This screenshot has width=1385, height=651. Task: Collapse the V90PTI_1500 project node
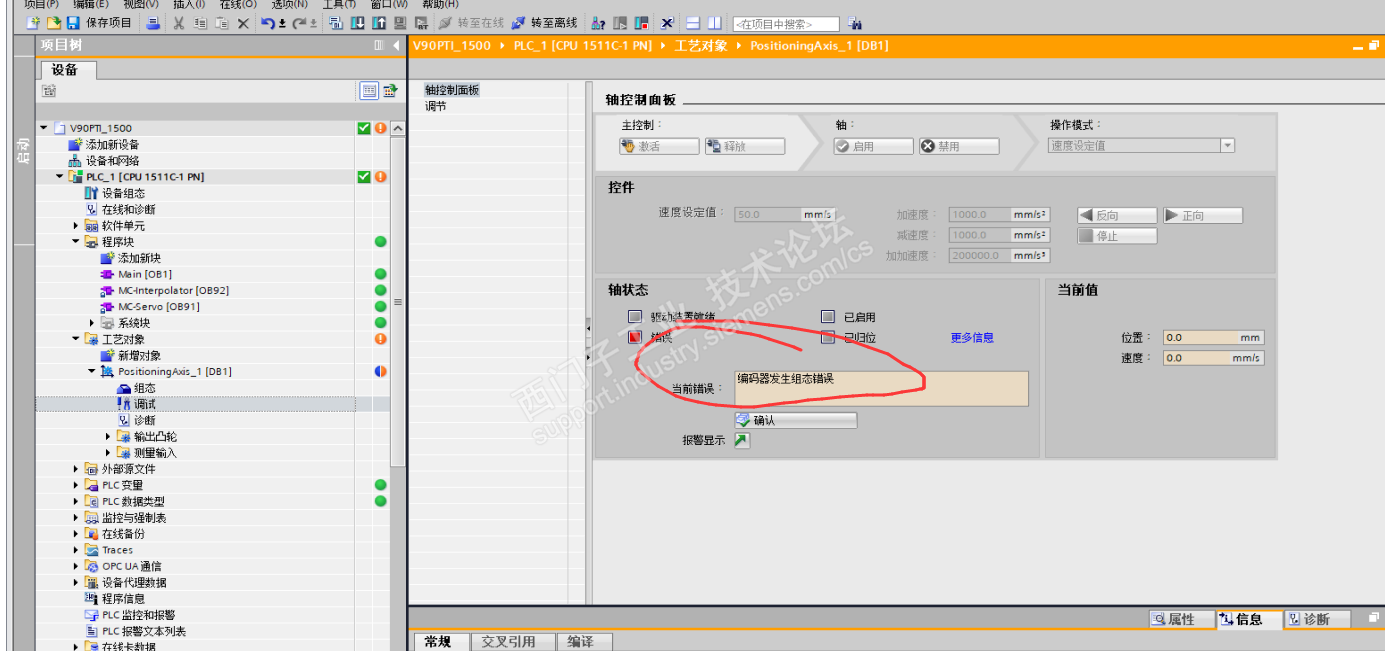click(x=43, y=128)
